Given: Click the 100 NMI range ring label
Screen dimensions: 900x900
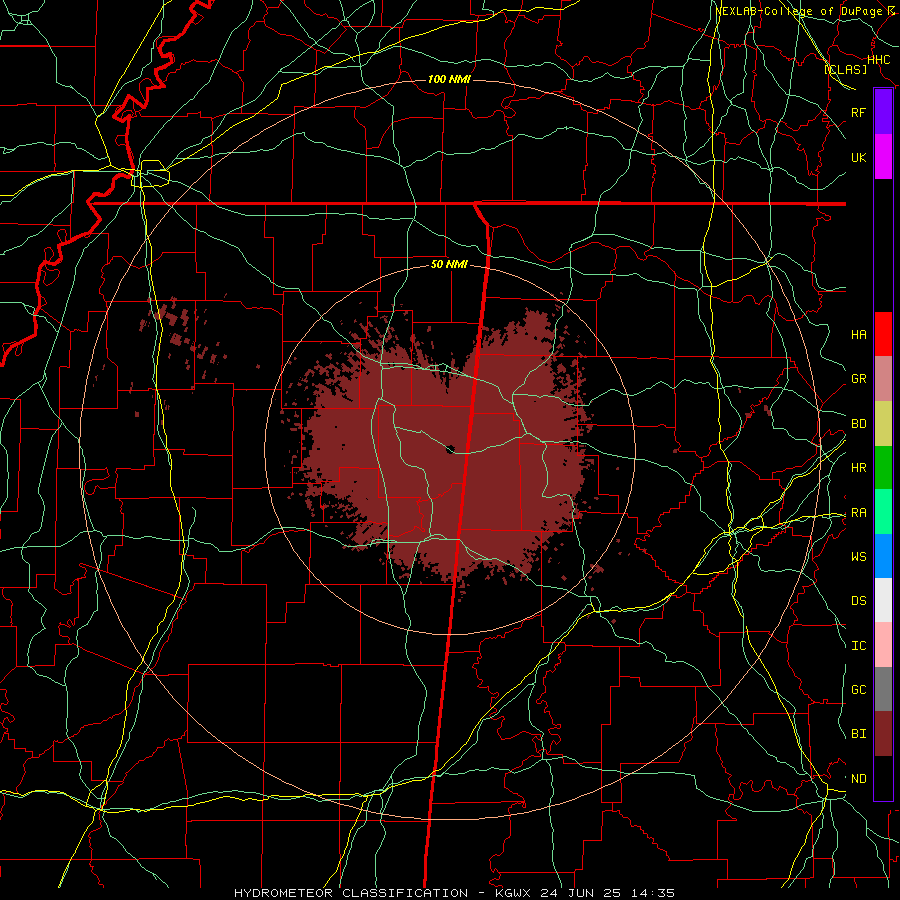Looking at the screenshot, I should coord(449,79).
